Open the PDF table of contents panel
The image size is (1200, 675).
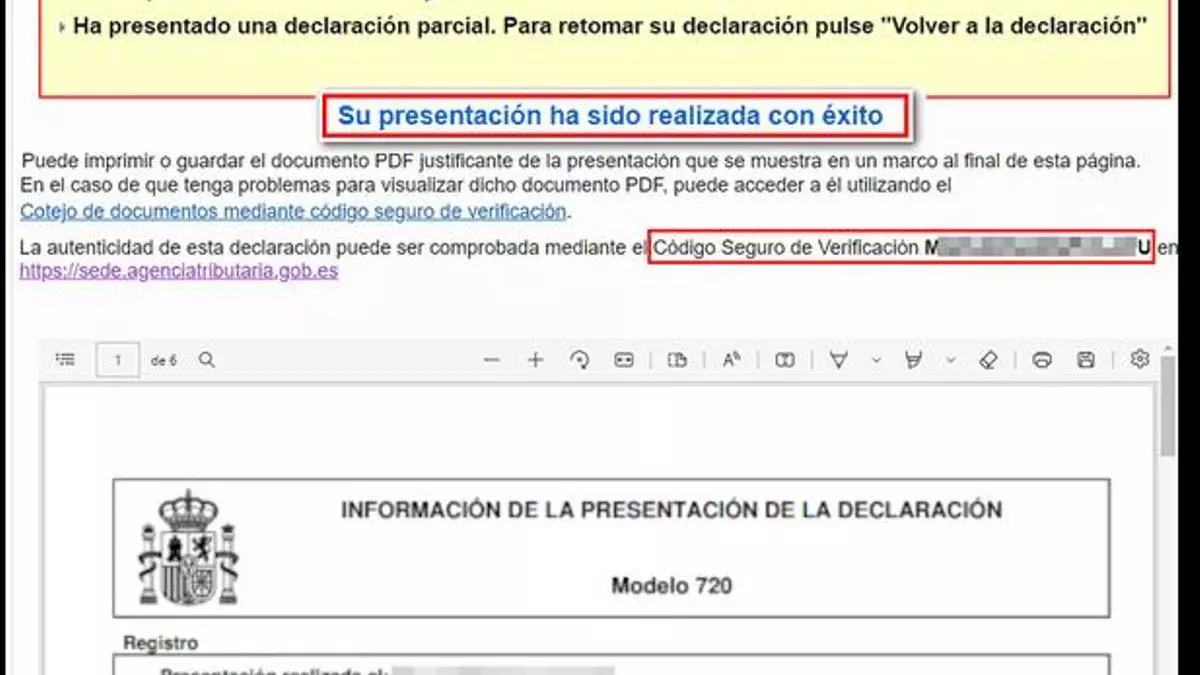click(66, 360)
